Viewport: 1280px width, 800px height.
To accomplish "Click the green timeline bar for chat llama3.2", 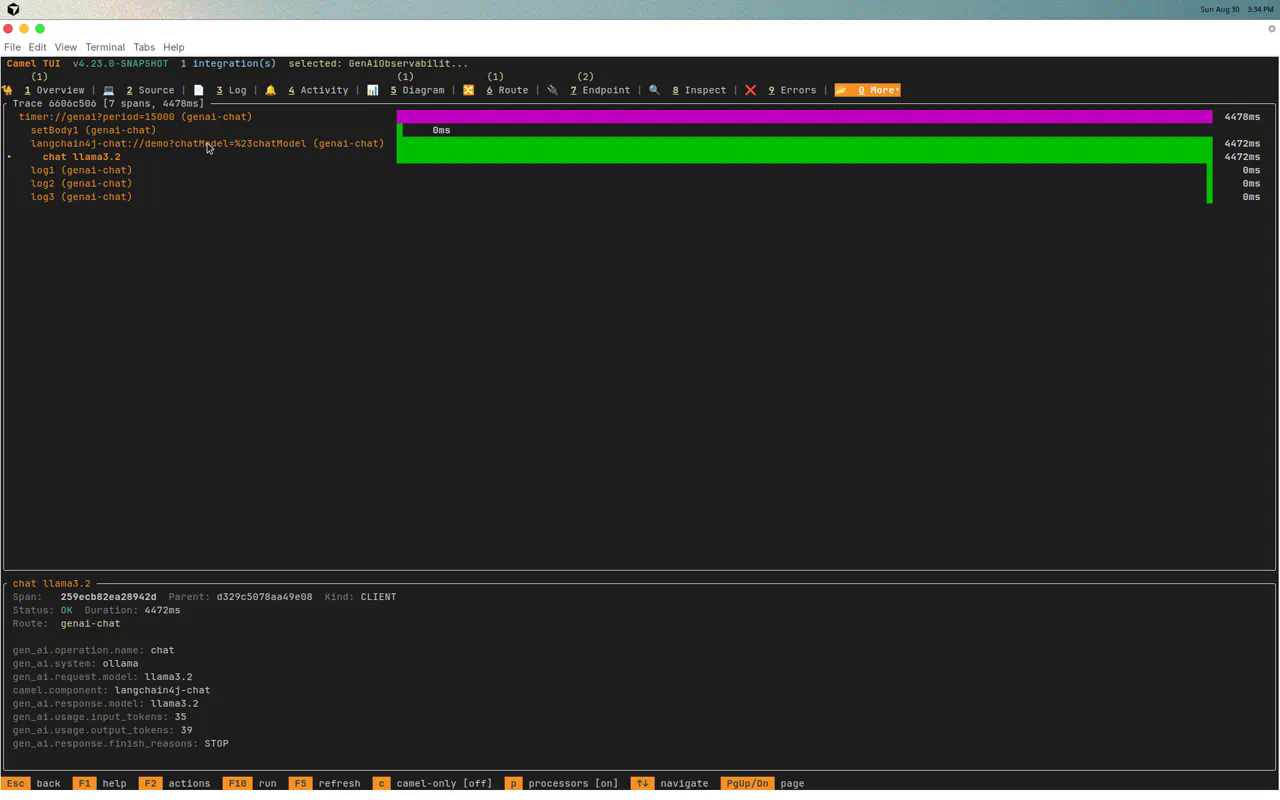I will click(x=804, y=157).
